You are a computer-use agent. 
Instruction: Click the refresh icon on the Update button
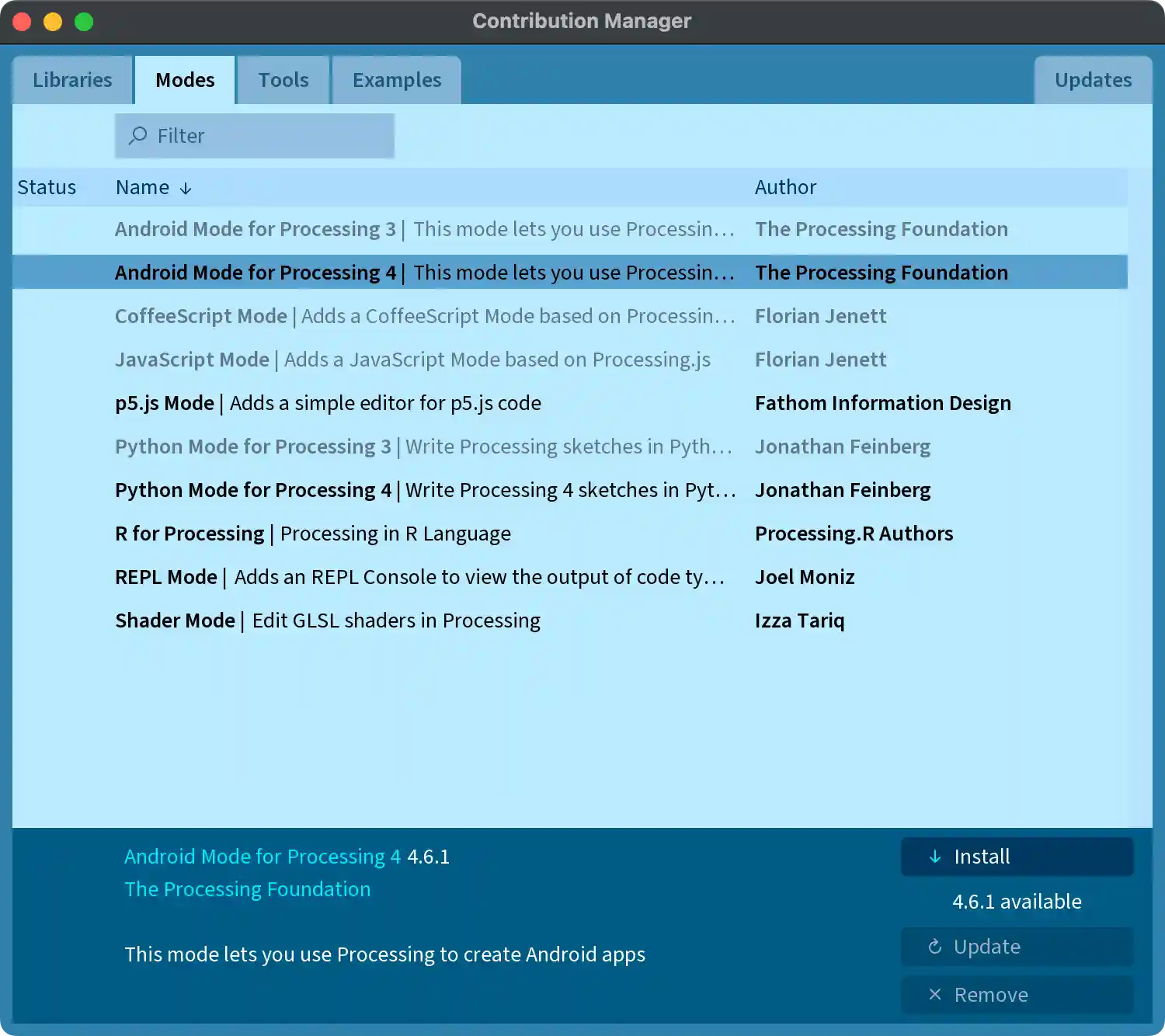(934, 947)
